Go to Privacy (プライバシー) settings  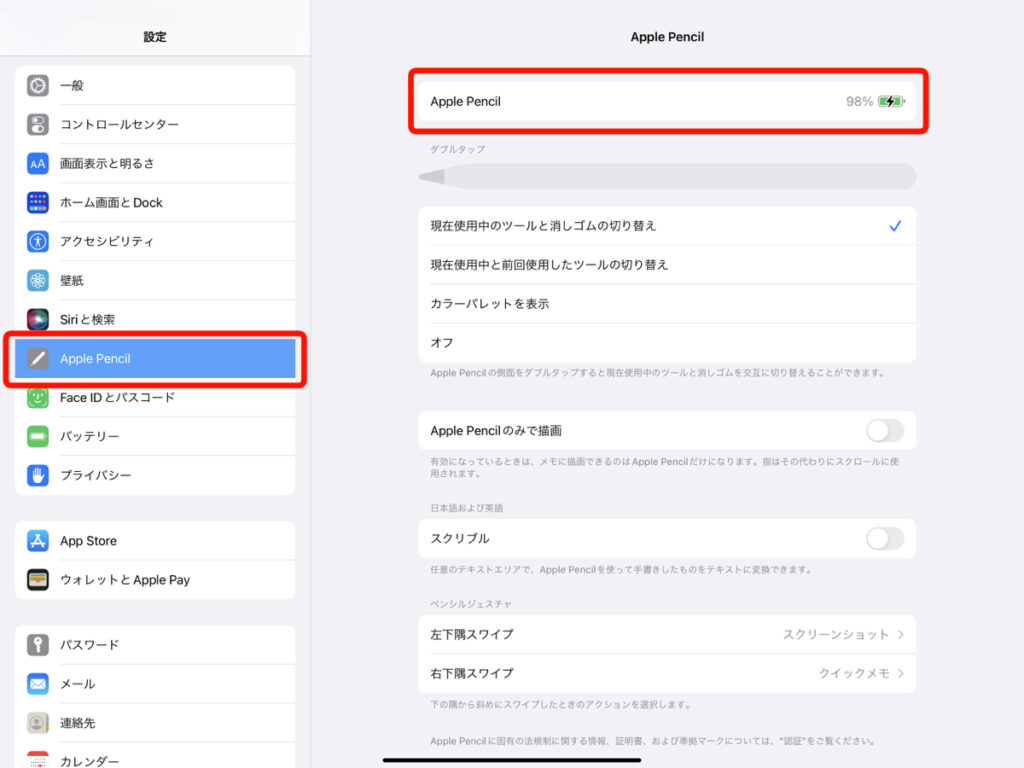[155, 476]
